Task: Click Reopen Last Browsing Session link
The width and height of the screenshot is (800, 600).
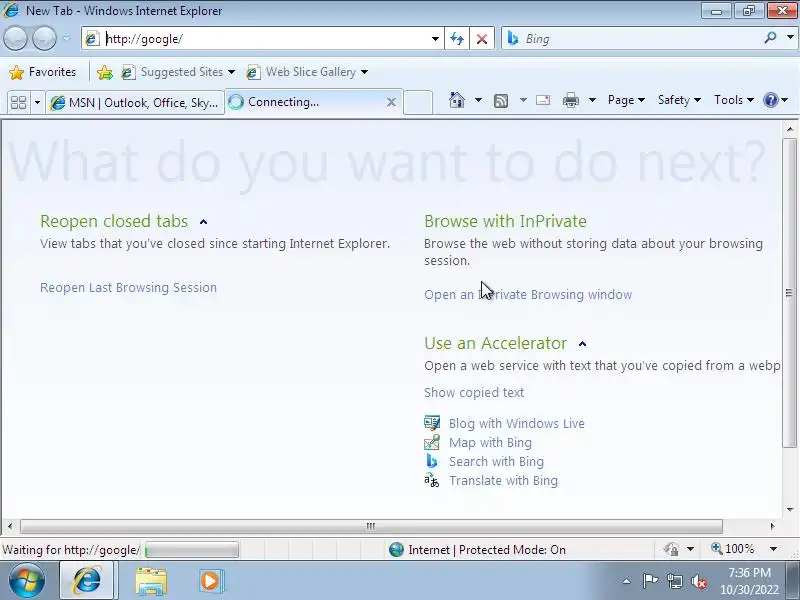Action: pos(129,288)
